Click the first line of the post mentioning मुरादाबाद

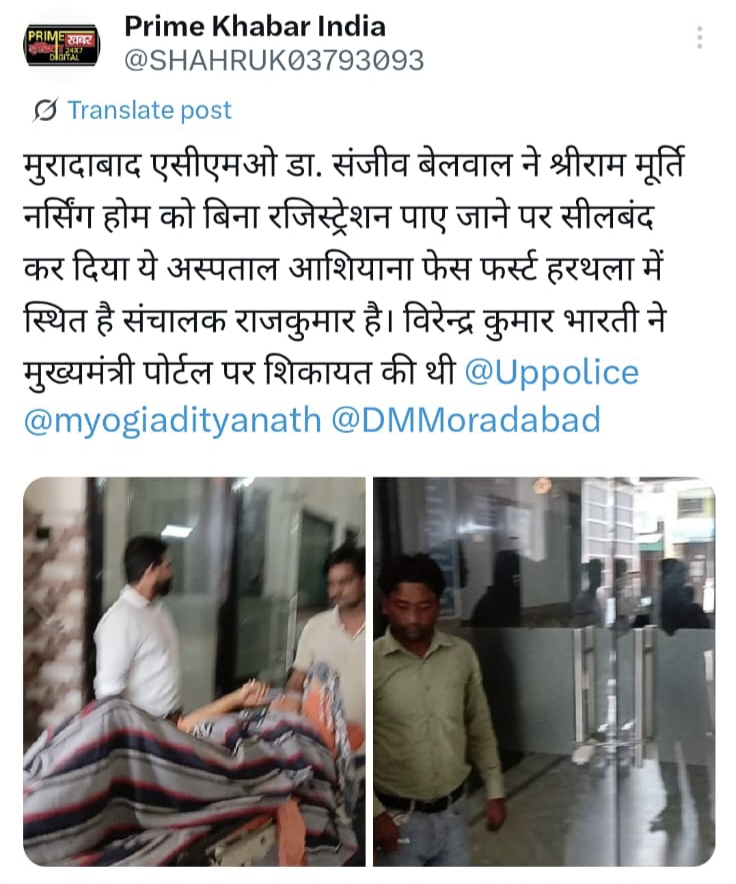click(354, 166)
